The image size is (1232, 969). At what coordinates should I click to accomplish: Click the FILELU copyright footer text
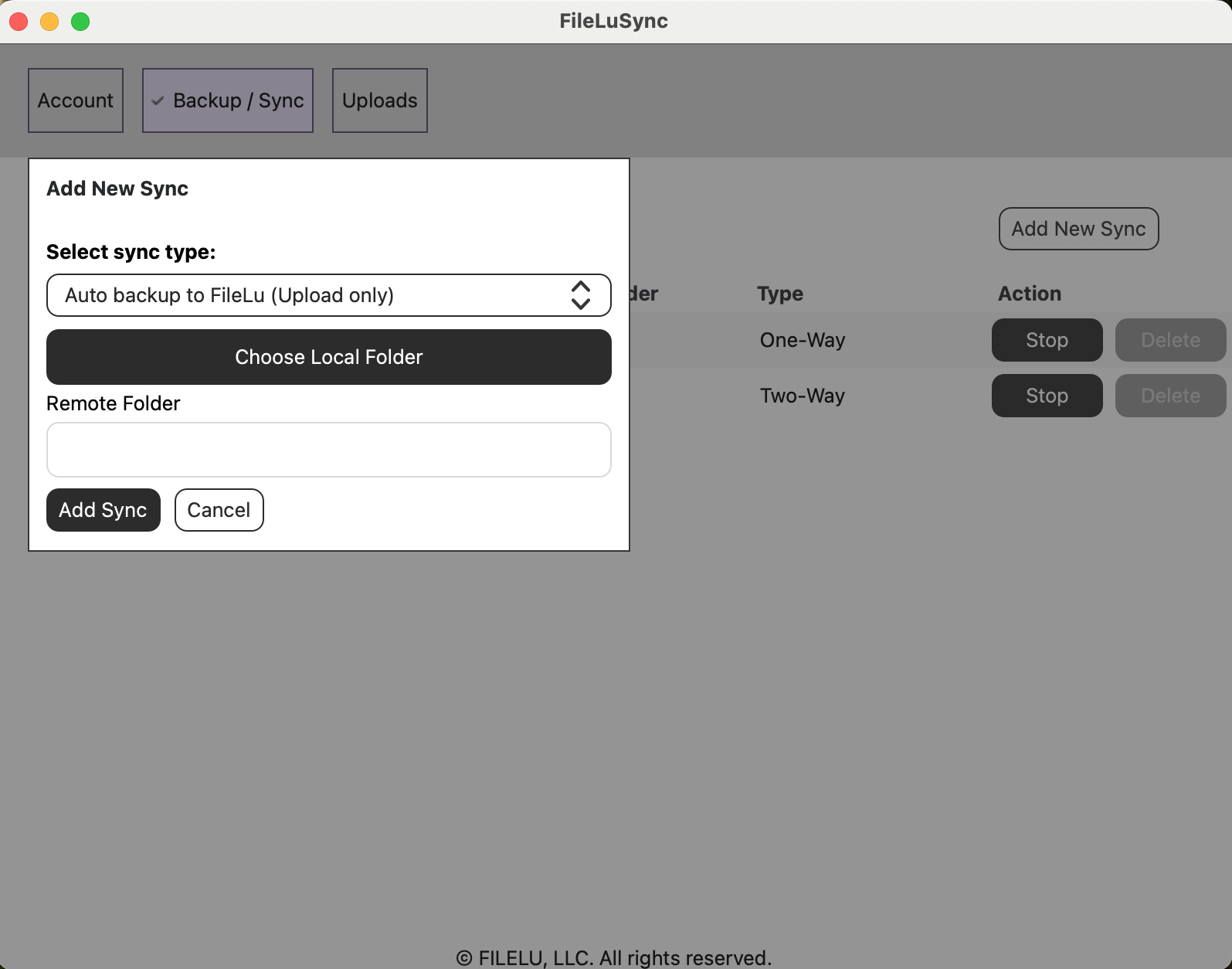pyautogui.click(x=614, y=958)
